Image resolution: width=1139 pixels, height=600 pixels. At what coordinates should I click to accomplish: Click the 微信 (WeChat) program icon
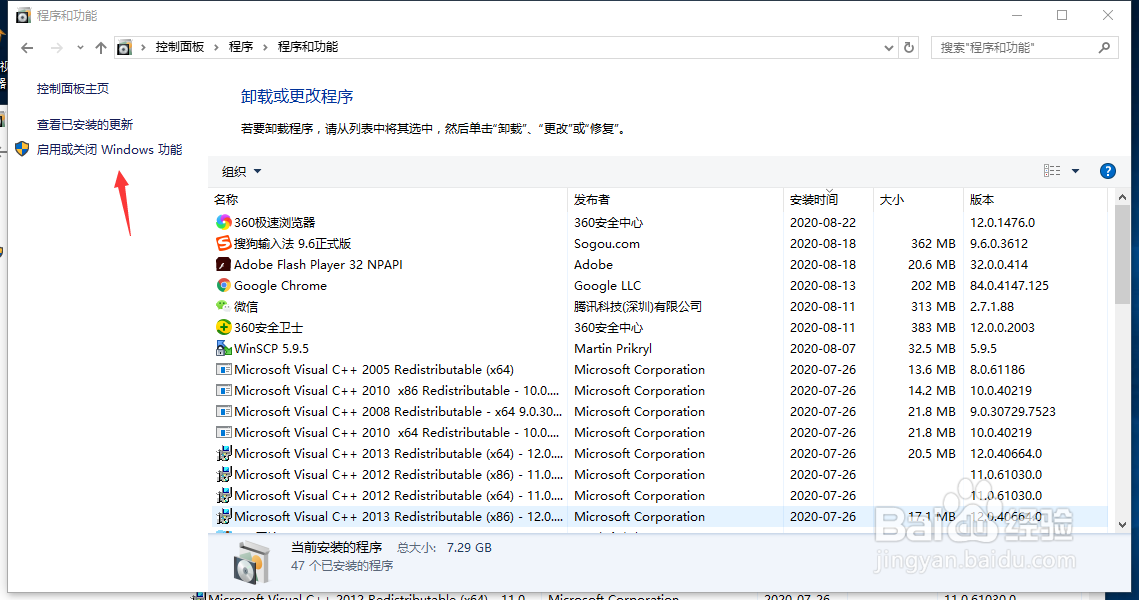pyautogui.click(x=222, y=306)
